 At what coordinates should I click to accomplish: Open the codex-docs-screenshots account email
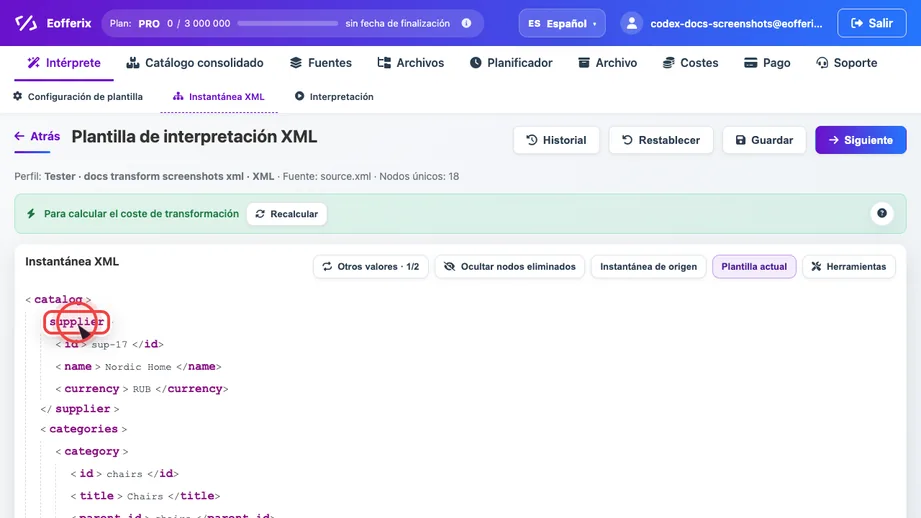(736, 23)
